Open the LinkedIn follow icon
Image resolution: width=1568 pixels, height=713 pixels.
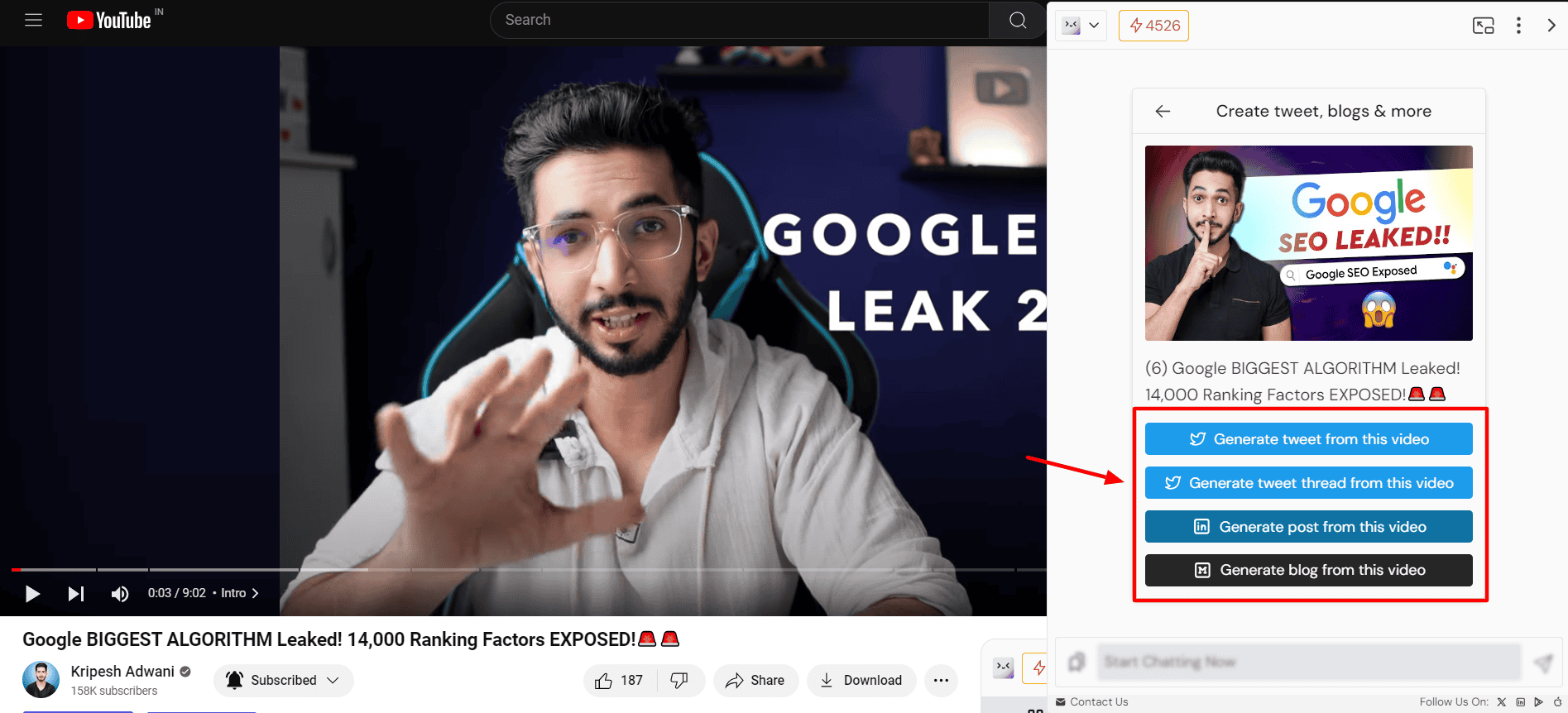pos(1520,702)
